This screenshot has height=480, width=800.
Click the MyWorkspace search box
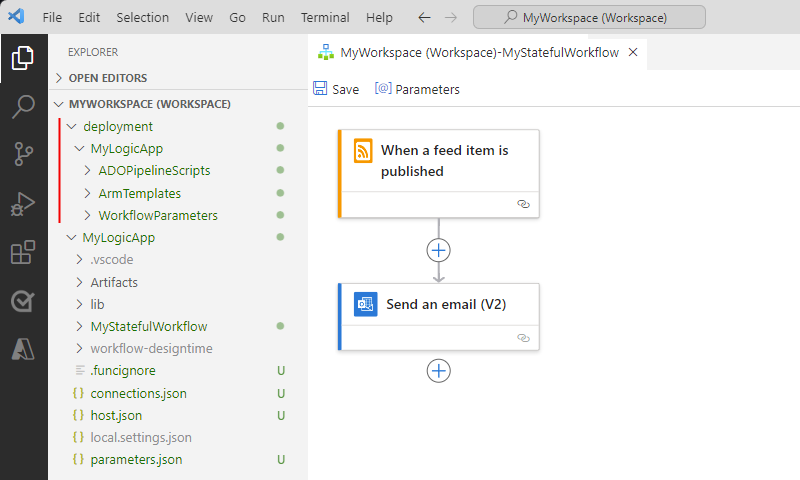pyautogui.click(x=588, y=18)
